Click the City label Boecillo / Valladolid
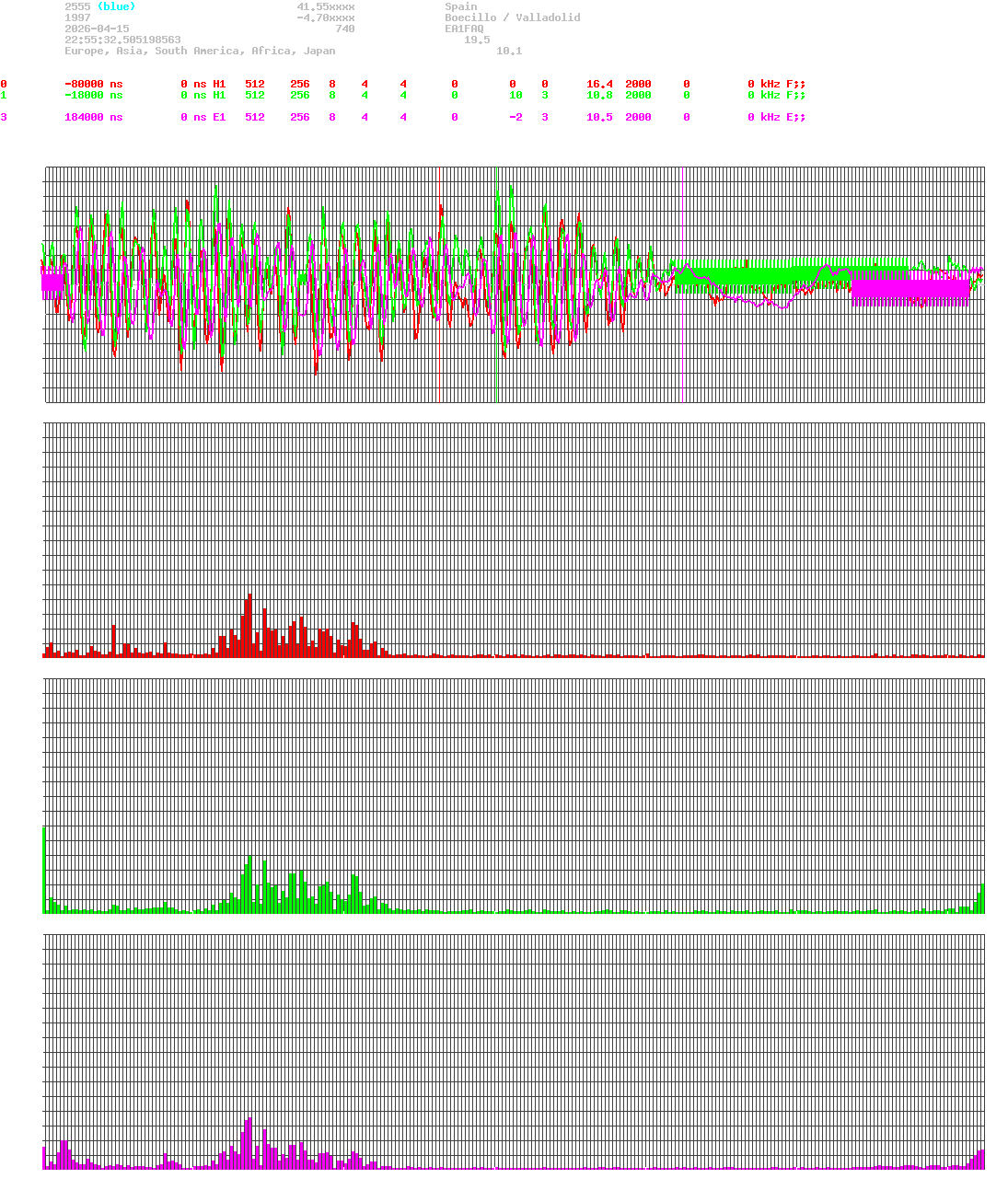This screenshot has width=1008, height=1190. tap(511, 17)
